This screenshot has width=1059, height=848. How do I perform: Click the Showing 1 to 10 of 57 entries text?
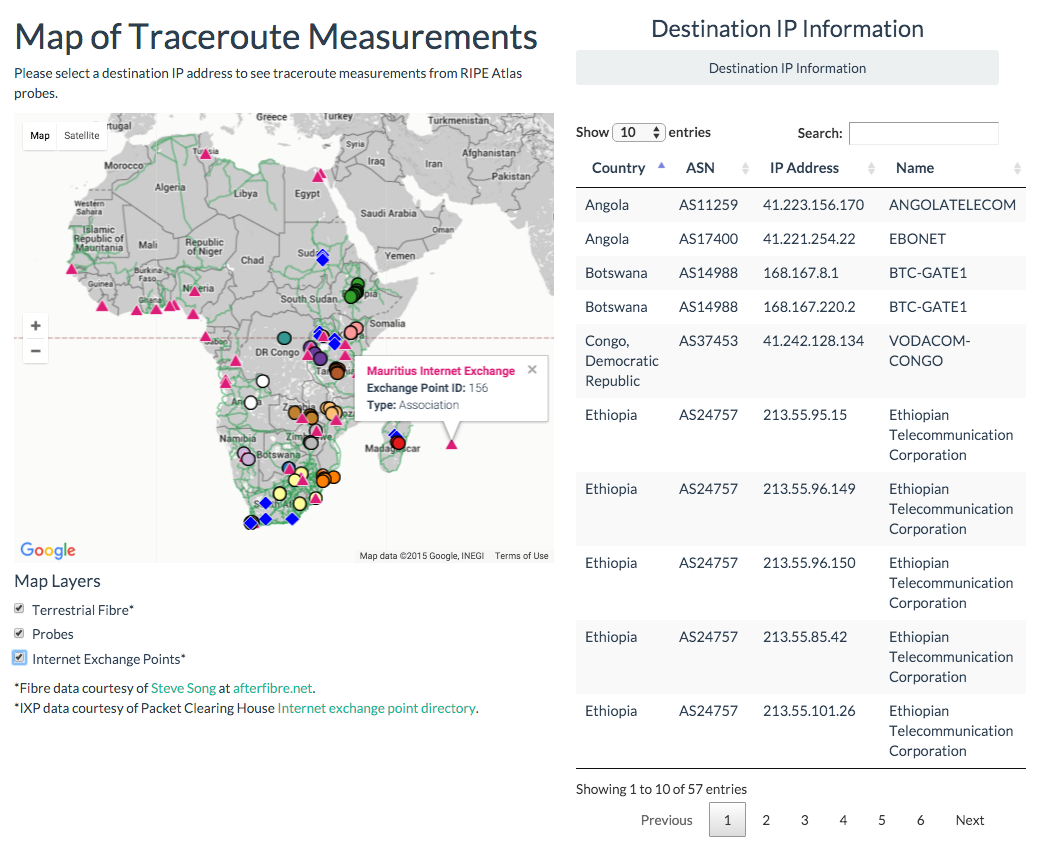[661, 789]
